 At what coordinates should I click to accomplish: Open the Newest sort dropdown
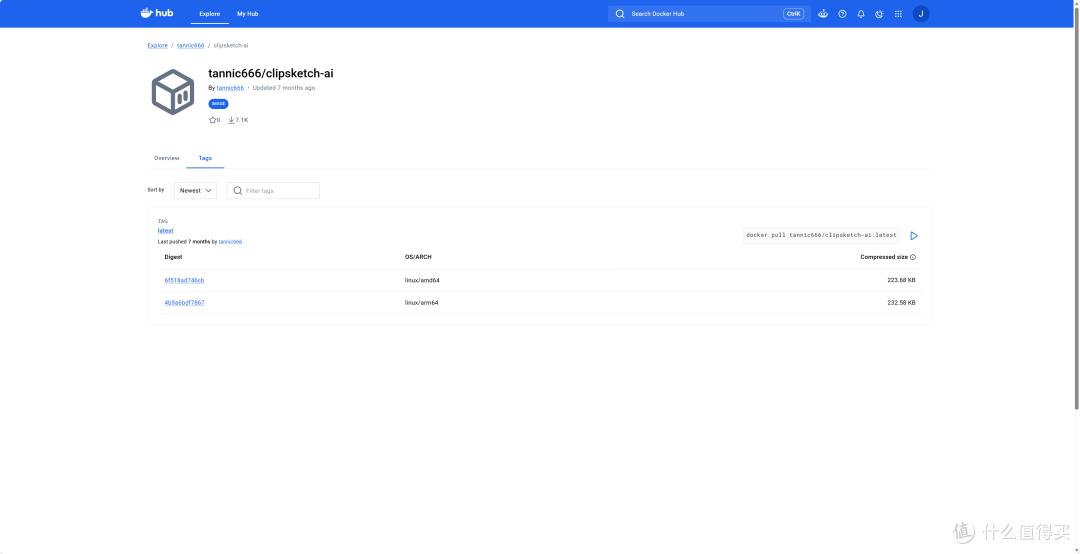pyautogui.click(x=196, y=191)
